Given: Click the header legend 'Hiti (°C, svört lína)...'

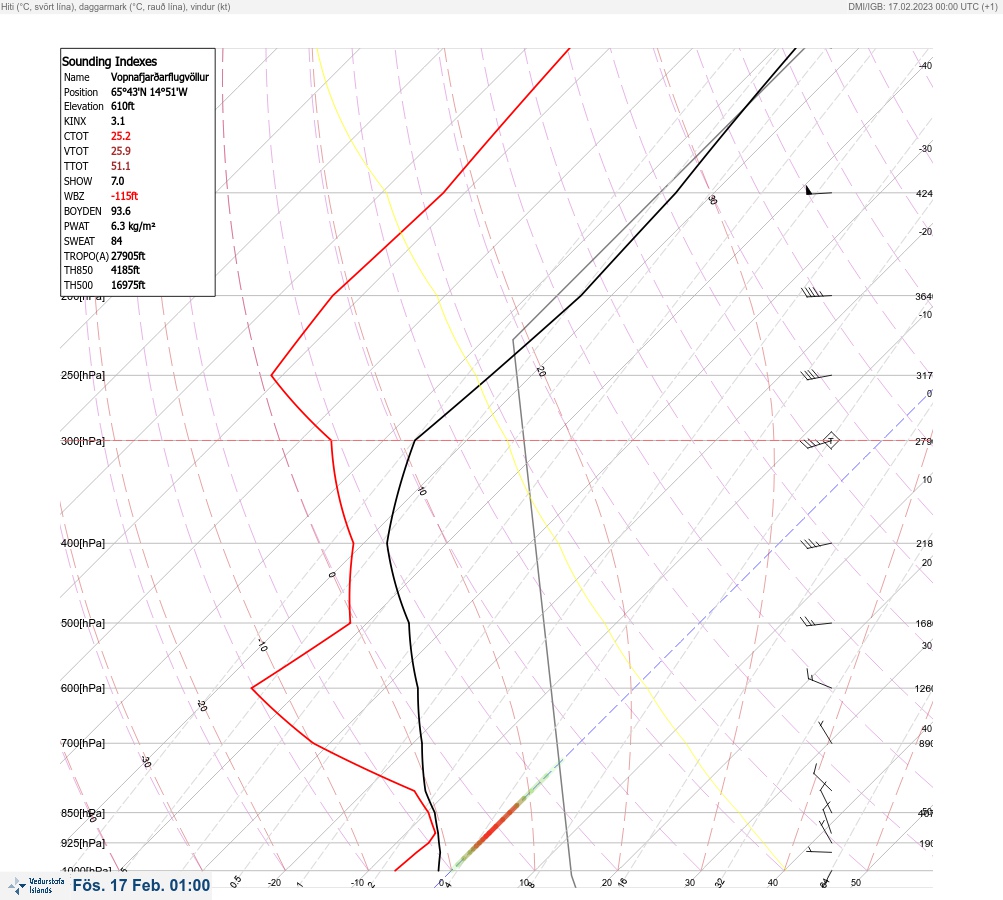Looking at the screenshot, I should click(x=116, y=6).
